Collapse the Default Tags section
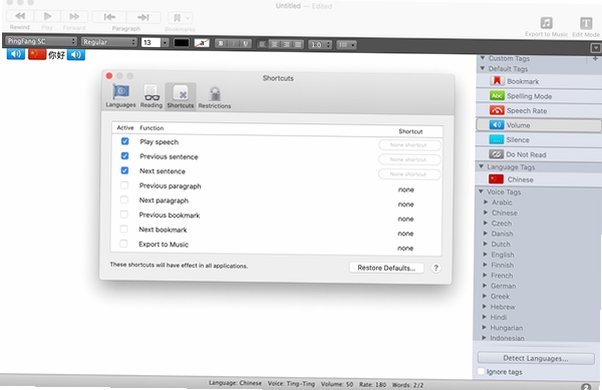Screen dimensions: 602x390 [x=482, y=68]
